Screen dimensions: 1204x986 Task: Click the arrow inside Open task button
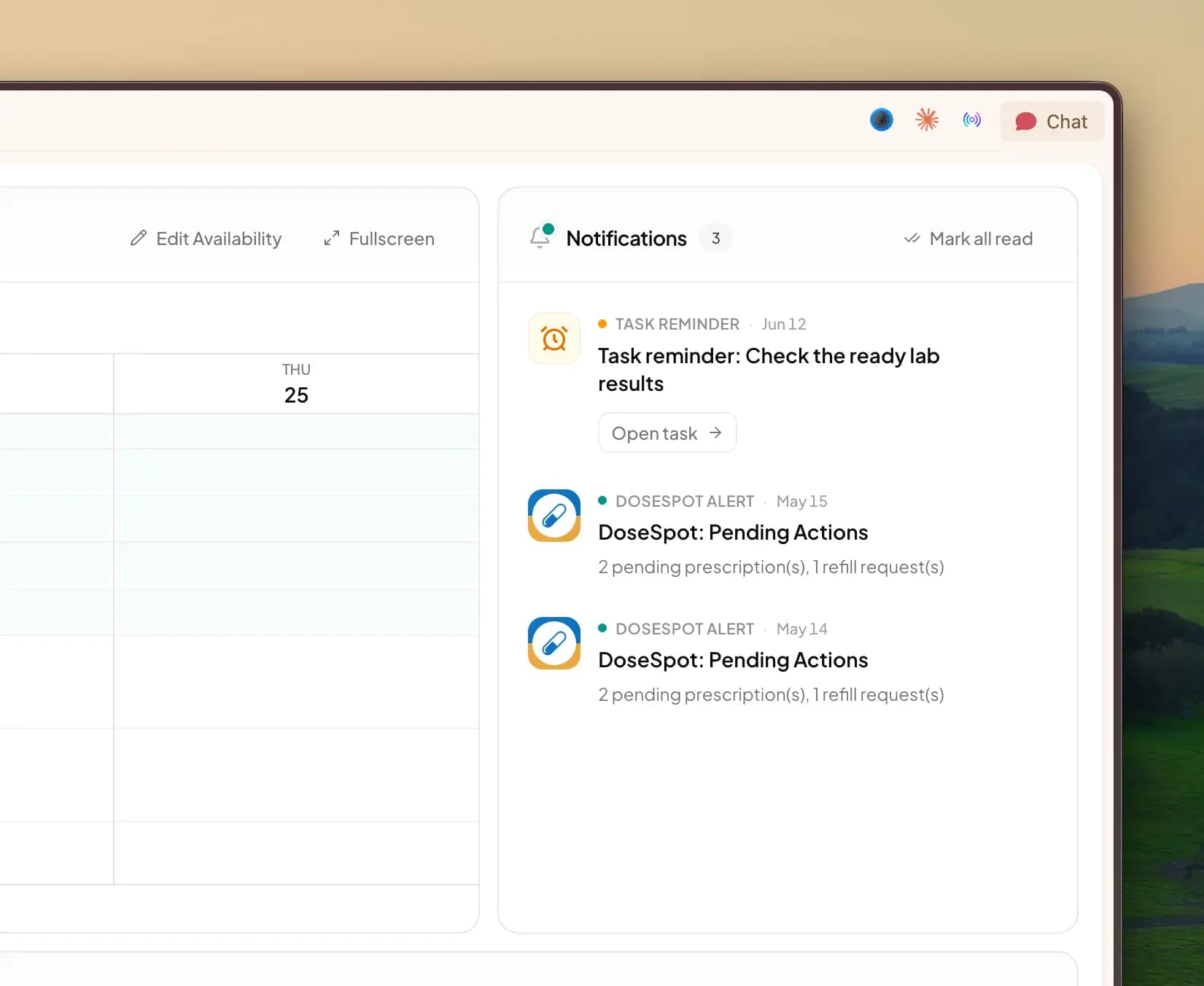point(715,433)
